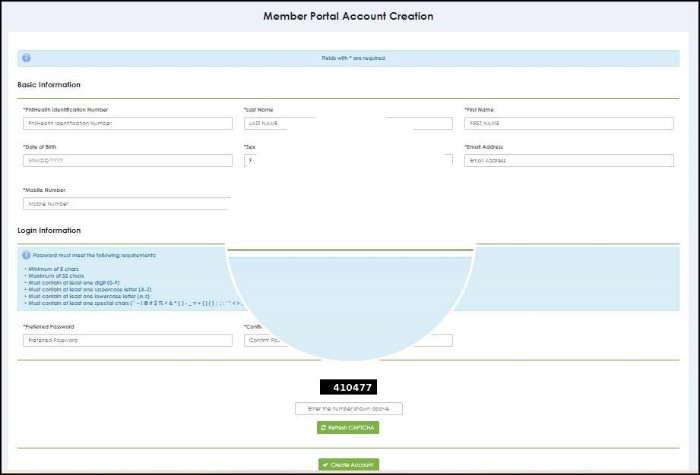Click into the Last Name input box
Image resolution: width=700 pixels, height=475 pixels.
click(348, 123)
